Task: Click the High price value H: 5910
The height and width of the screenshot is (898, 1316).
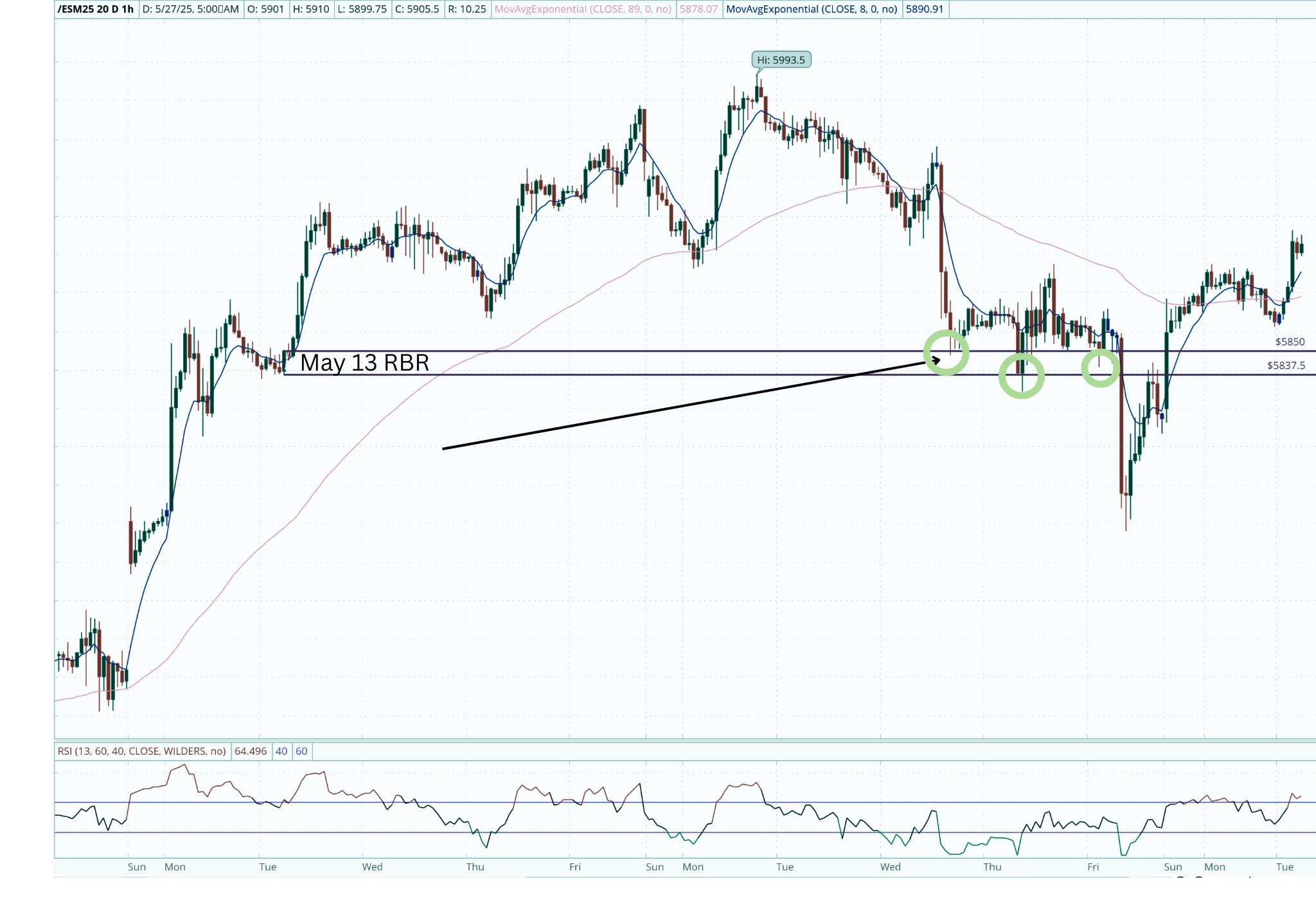Action: (x=311, y=9)
